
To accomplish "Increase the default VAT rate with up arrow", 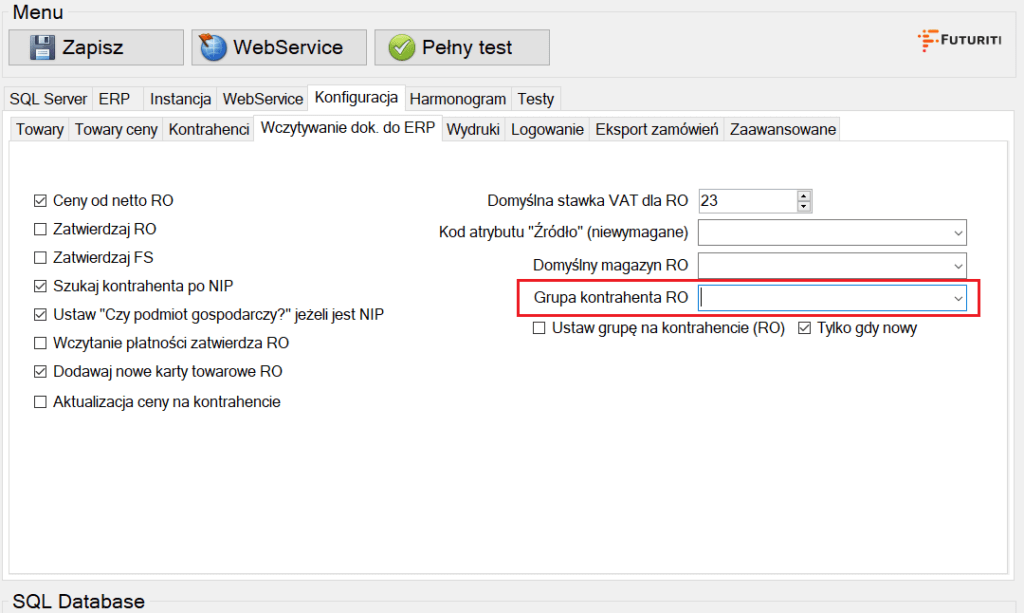I will point(803,195).
